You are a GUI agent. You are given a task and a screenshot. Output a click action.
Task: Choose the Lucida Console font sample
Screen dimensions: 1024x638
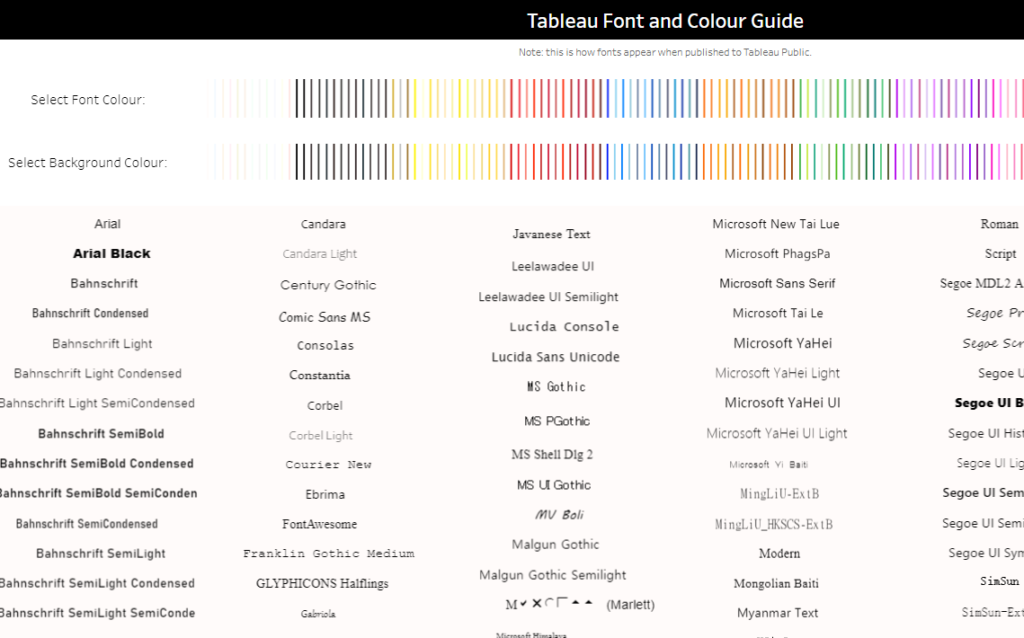click(564, 327)
